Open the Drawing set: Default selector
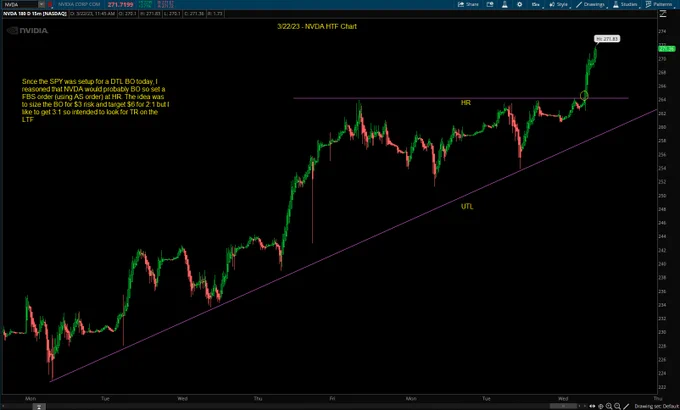 tap(656, 406)
